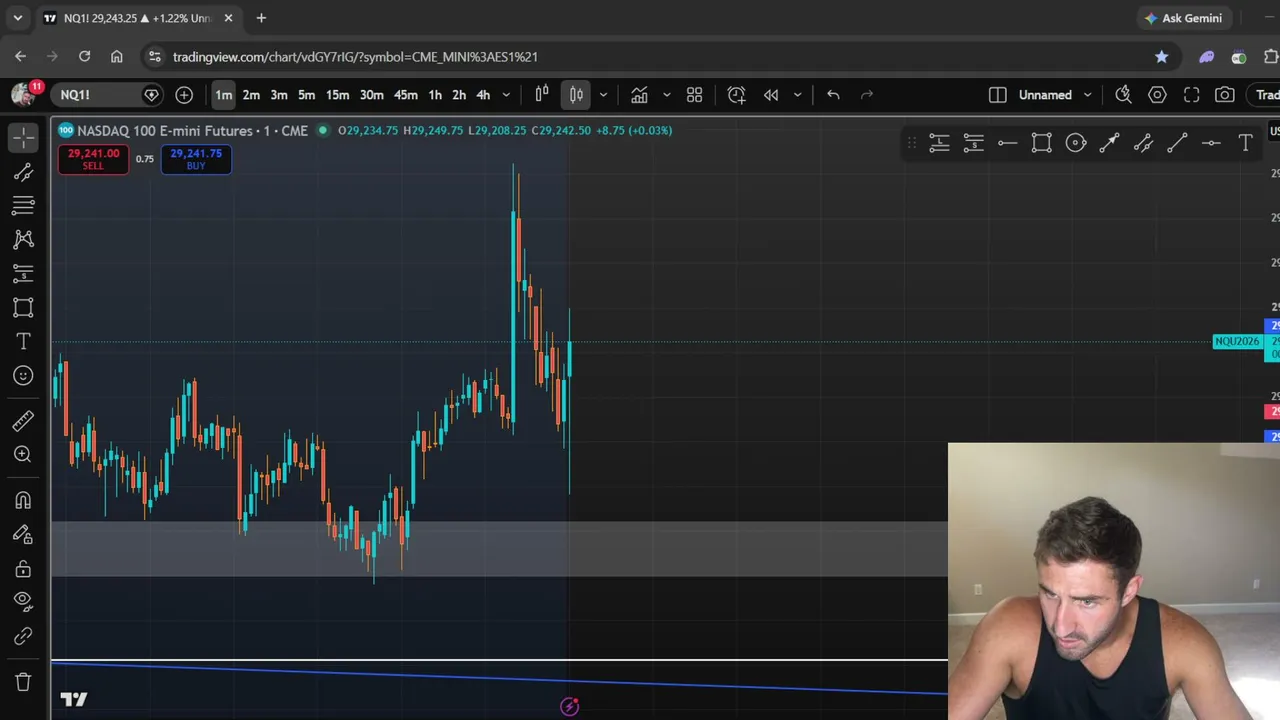Click the trash Remove Objects icon

23,682
